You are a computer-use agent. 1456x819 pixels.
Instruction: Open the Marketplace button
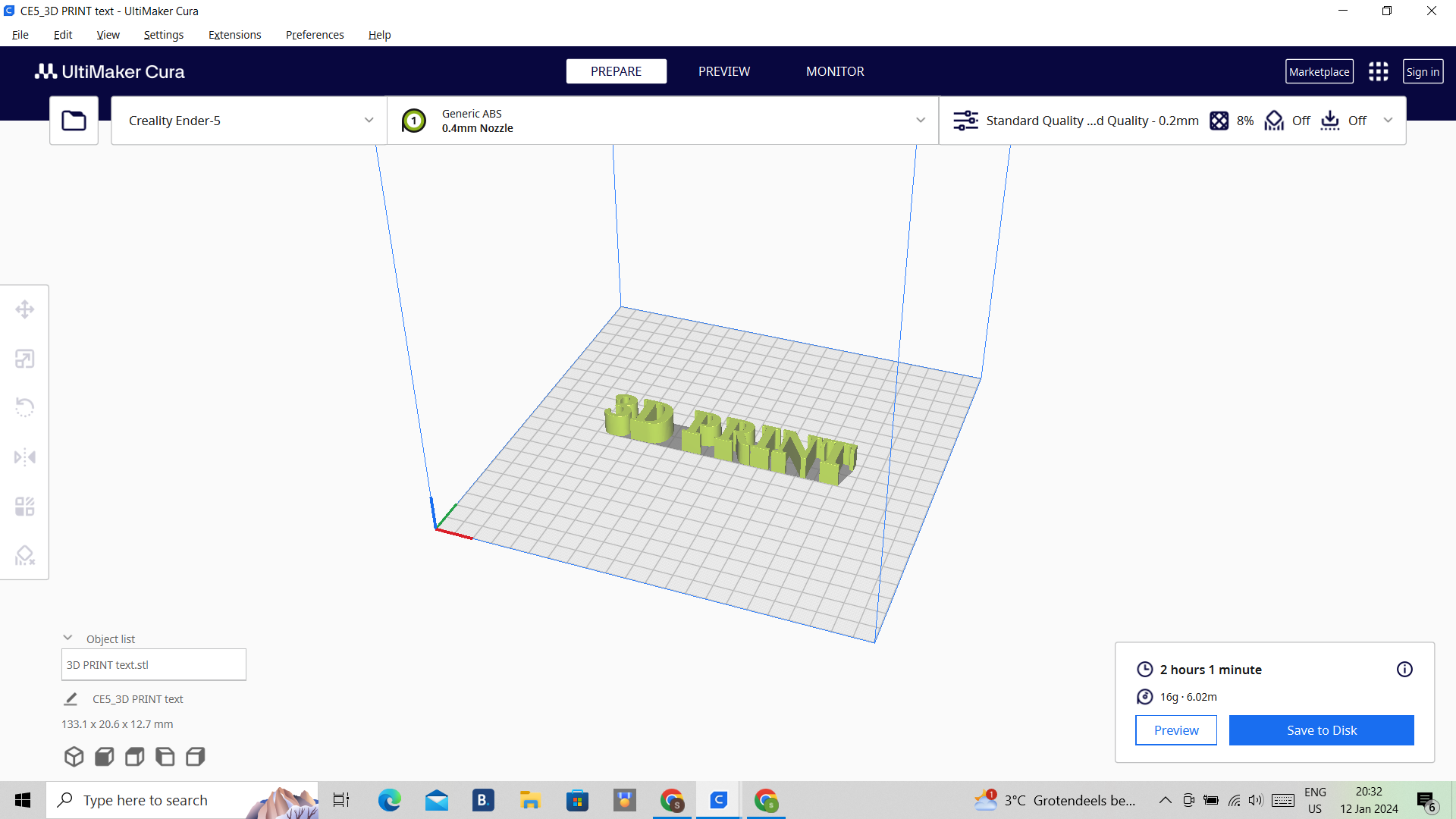click(x=1319, y=72)
